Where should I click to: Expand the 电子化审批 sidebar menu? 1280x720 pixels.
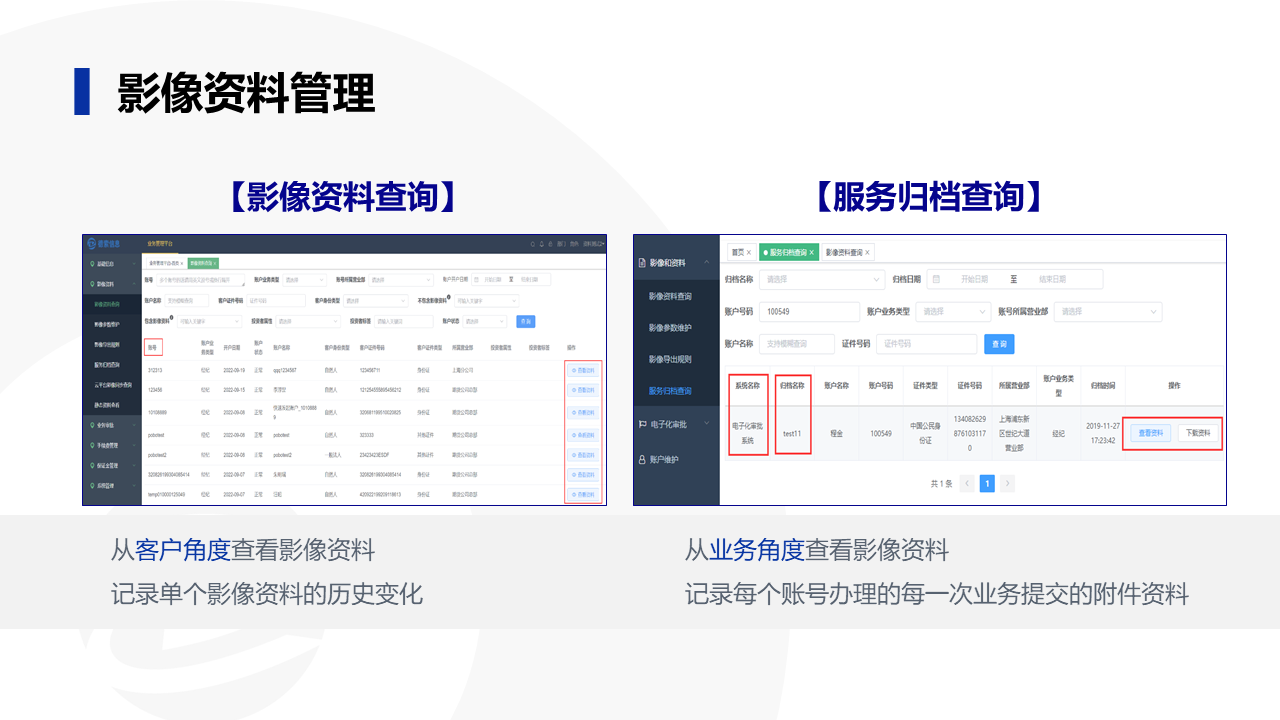[707, 424]
